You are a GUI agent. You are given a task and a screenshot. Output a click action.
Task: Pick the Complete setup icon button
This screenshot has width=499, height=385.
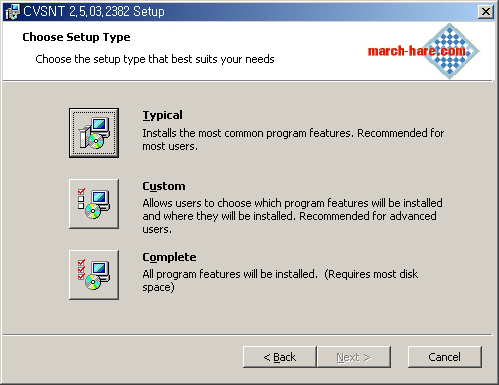[94, 275]
